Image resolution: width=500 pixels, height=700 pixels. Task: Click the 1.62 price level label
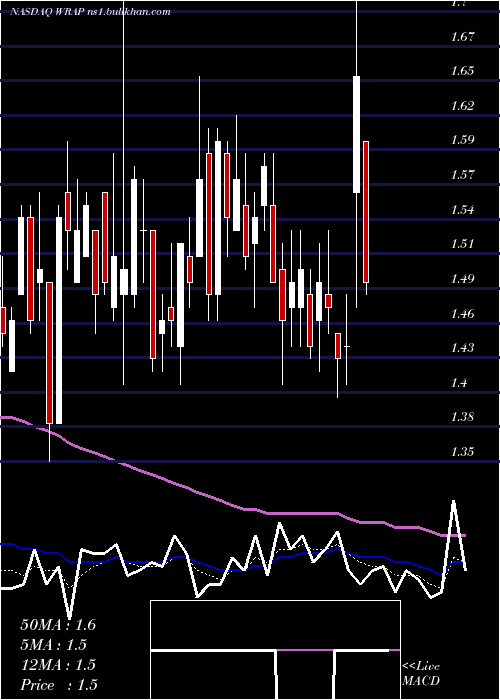click(462, 105)
